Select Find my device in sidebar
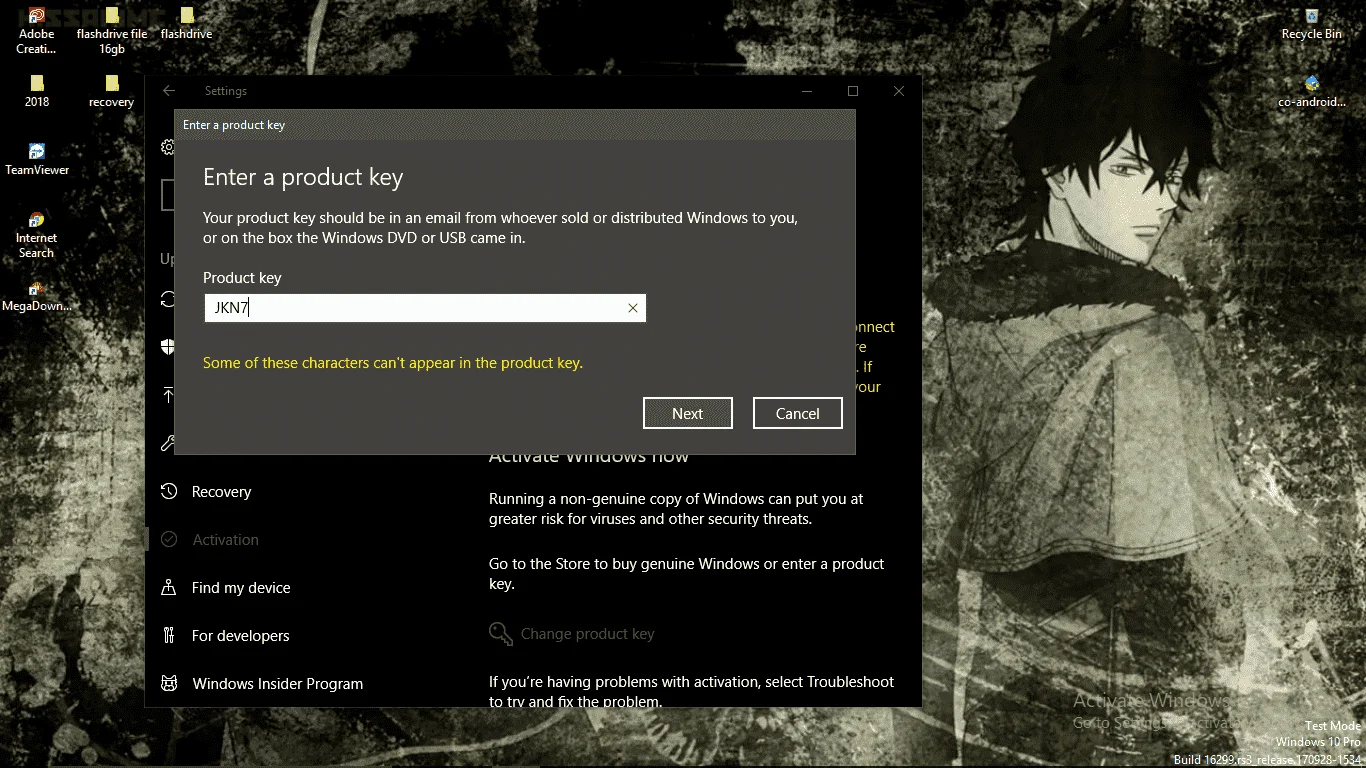The image size is (1366, 768). pyautogui.click(x=241, y=587)
